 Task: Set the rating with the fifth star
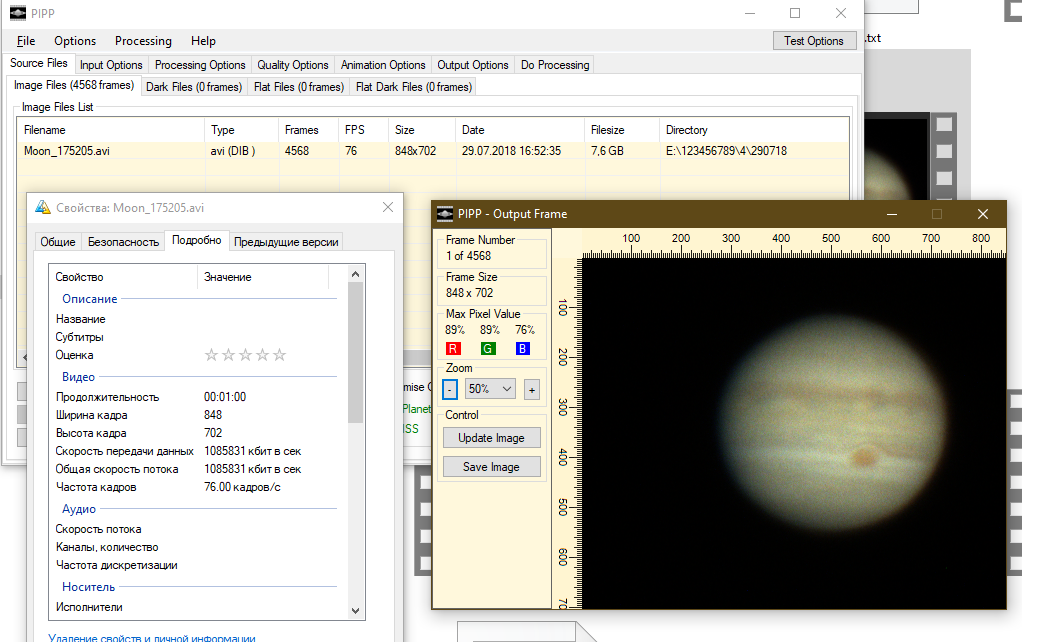point(280,355)
